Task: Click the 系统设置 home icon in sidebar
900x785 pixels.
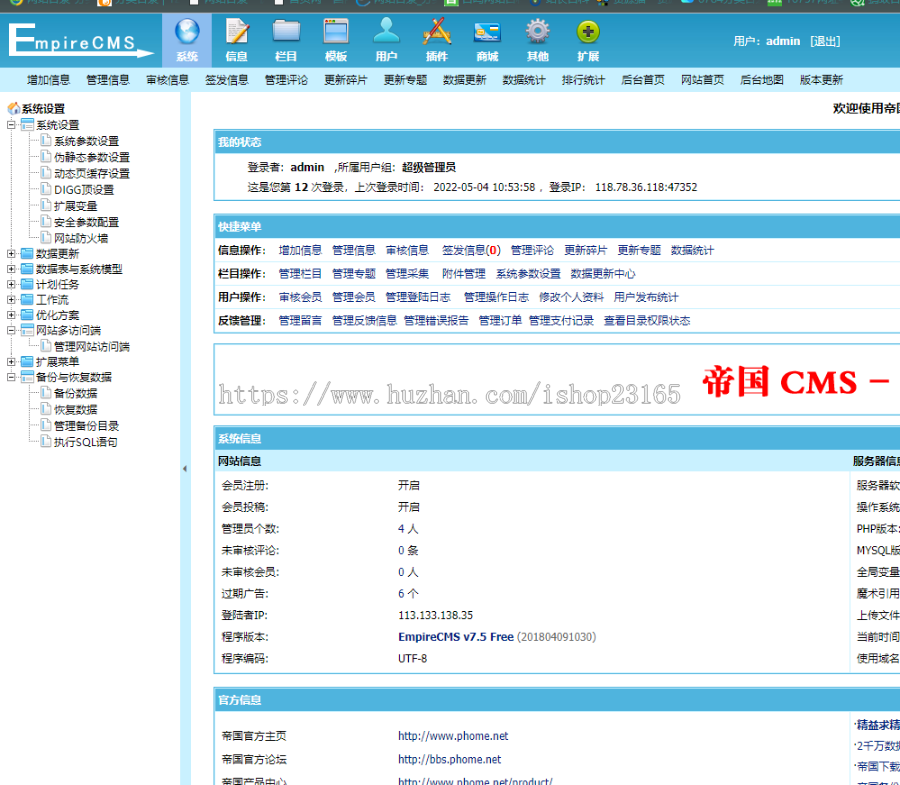Action: click(14, 108)
